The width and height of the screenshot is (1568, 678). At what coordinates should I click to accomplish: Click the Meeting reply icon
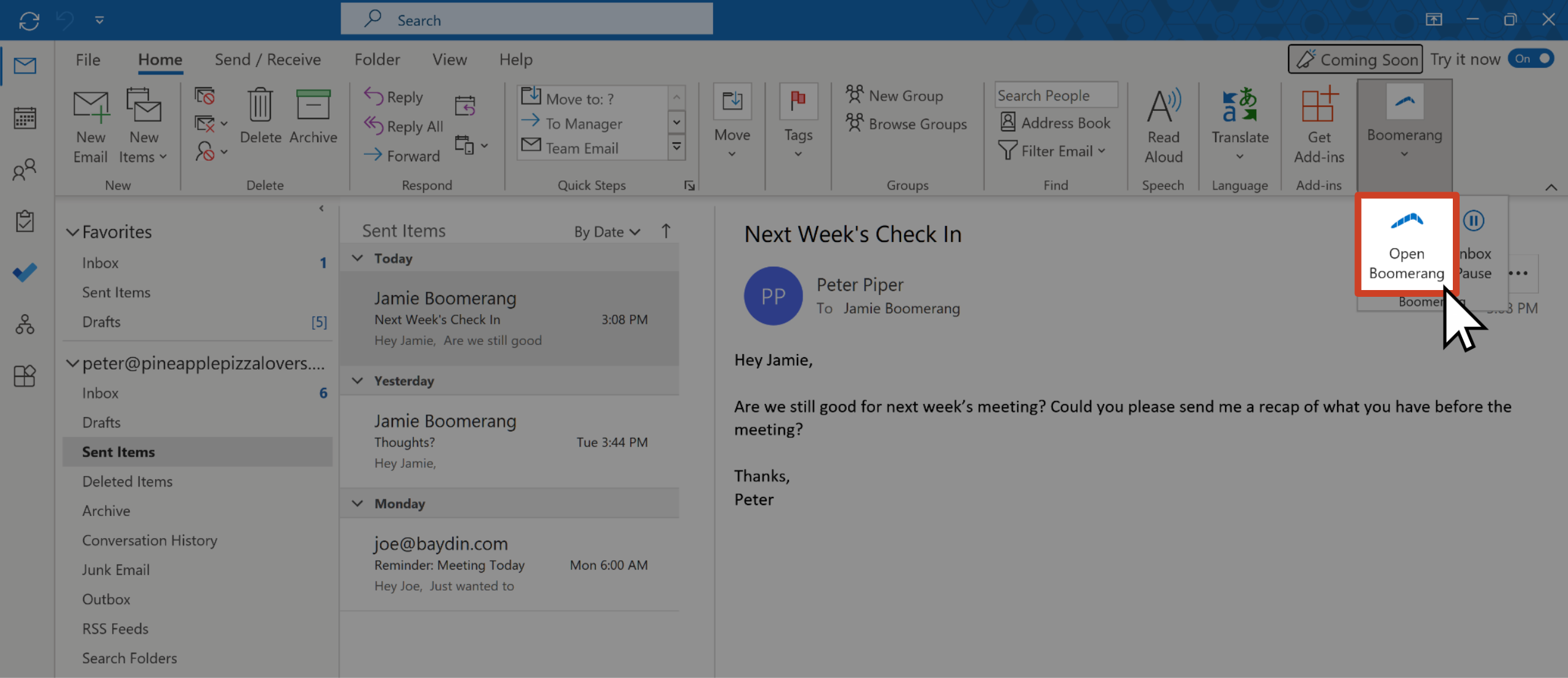pos(466,106)
